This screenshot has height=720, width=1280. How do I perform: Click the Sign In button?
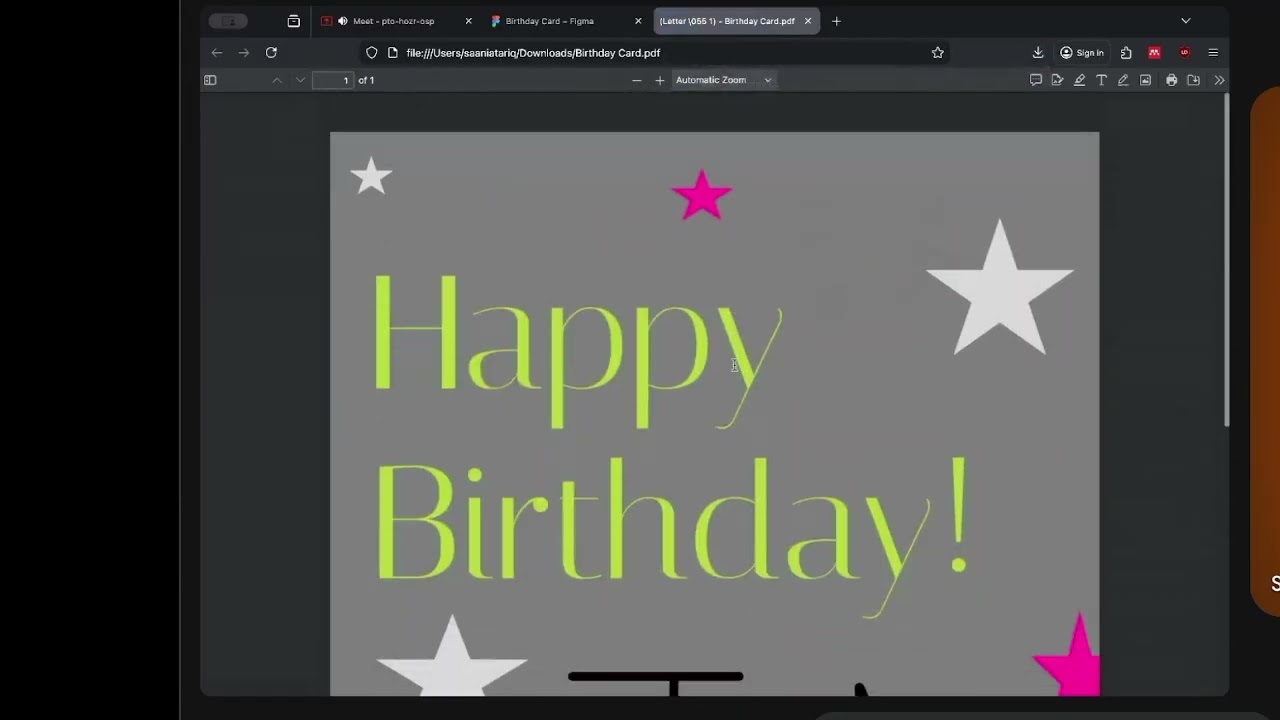point(1082,52)
